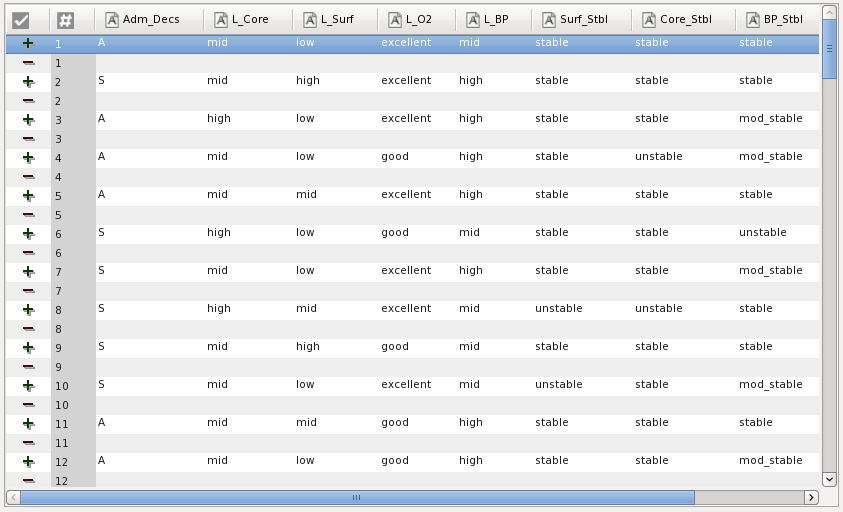Click the attribute icon beside Adm_Decs header
Image resolution: width=843 pixels, height=512 pixels.
111,20
